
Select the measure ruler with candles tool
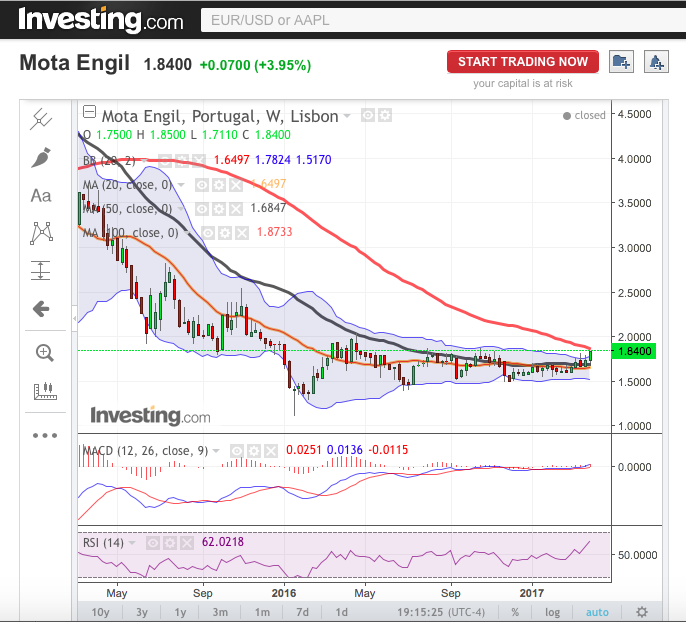45,391
